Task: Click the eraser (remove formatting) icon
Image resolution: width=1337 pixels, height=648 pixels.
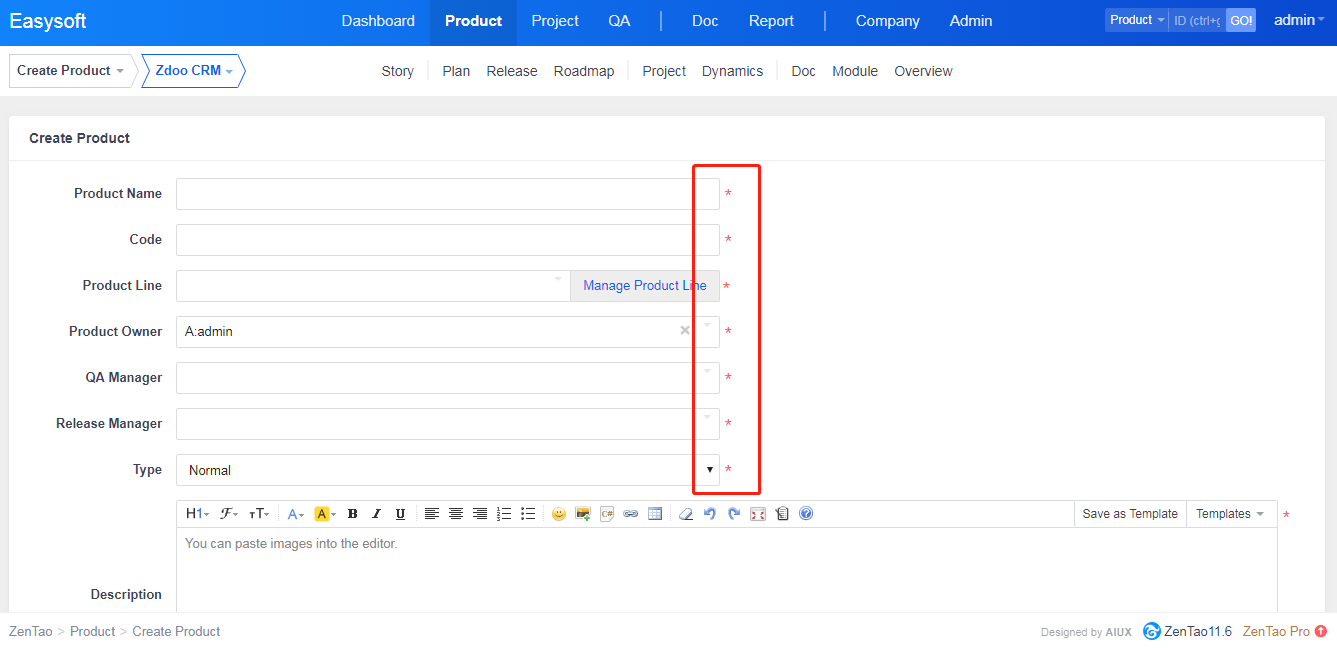Action: pyautogui.click(x=685, y=514)
